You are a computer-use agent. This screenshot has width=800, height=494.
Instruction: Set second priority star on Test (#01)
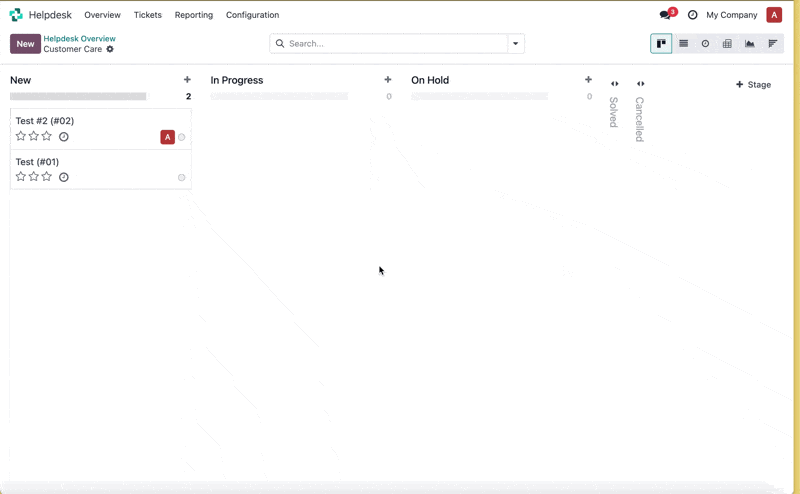pos(34,177)
